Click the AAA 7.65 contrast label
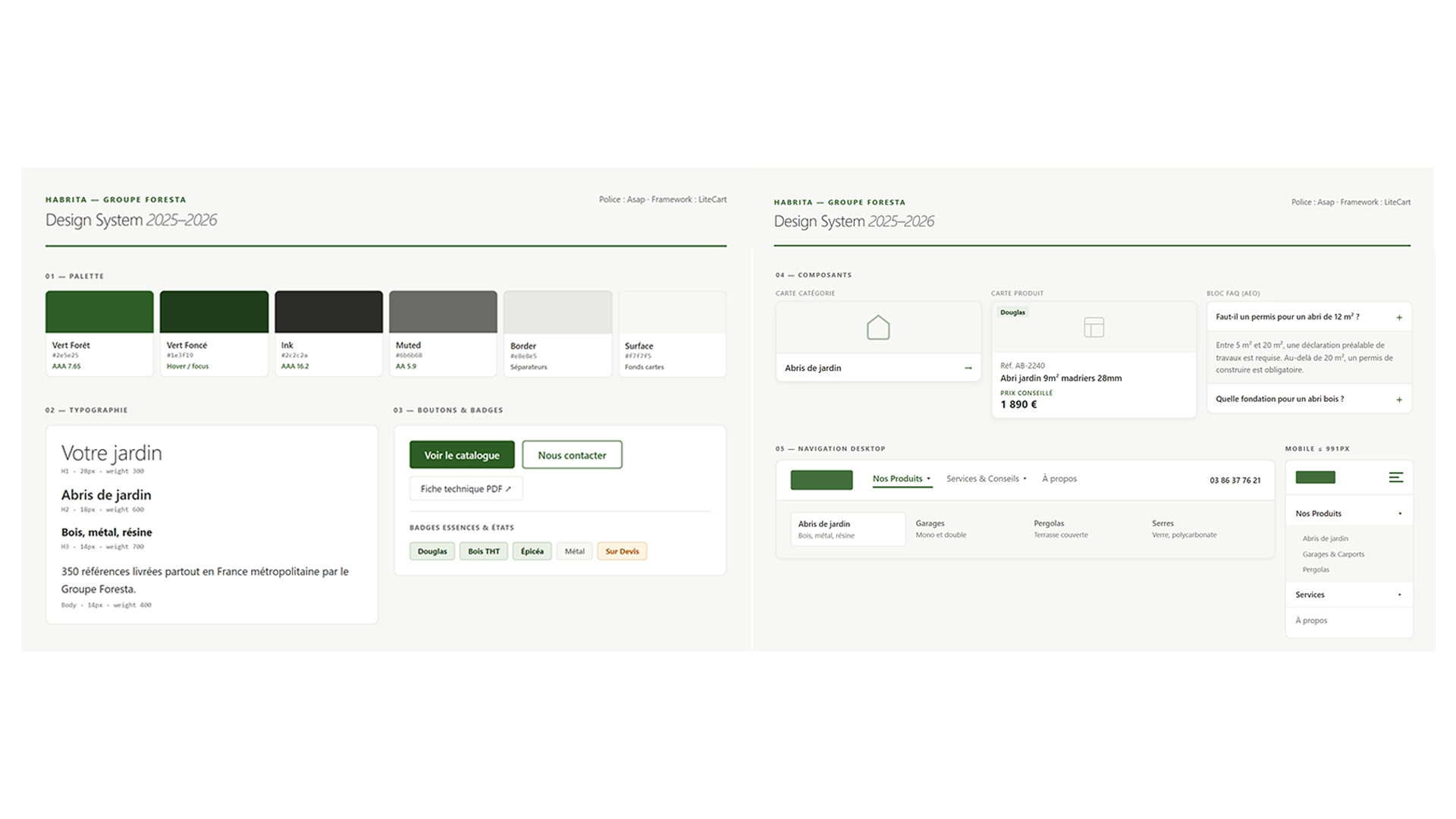Image resolution: width=1456 pixels, height=819 pixels. coord(66,366)
